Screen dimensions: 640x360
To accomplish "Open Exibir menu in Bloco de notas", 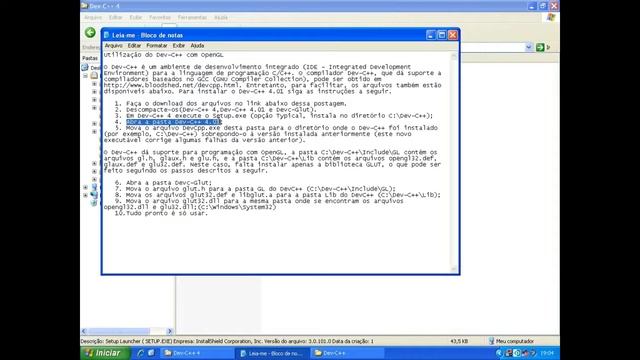I will click(x=179, y=46).
